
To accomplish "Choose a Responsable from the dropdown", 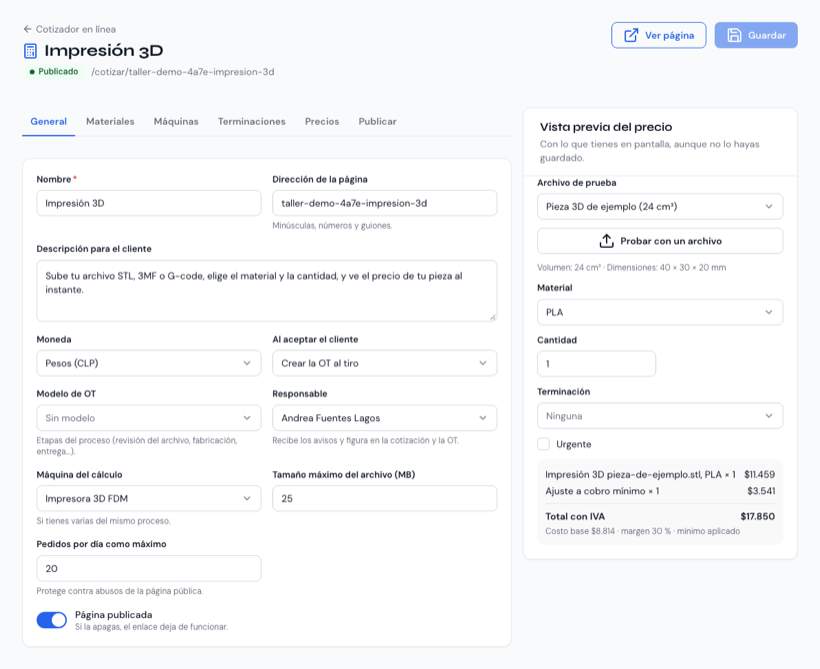I will 384,418.
